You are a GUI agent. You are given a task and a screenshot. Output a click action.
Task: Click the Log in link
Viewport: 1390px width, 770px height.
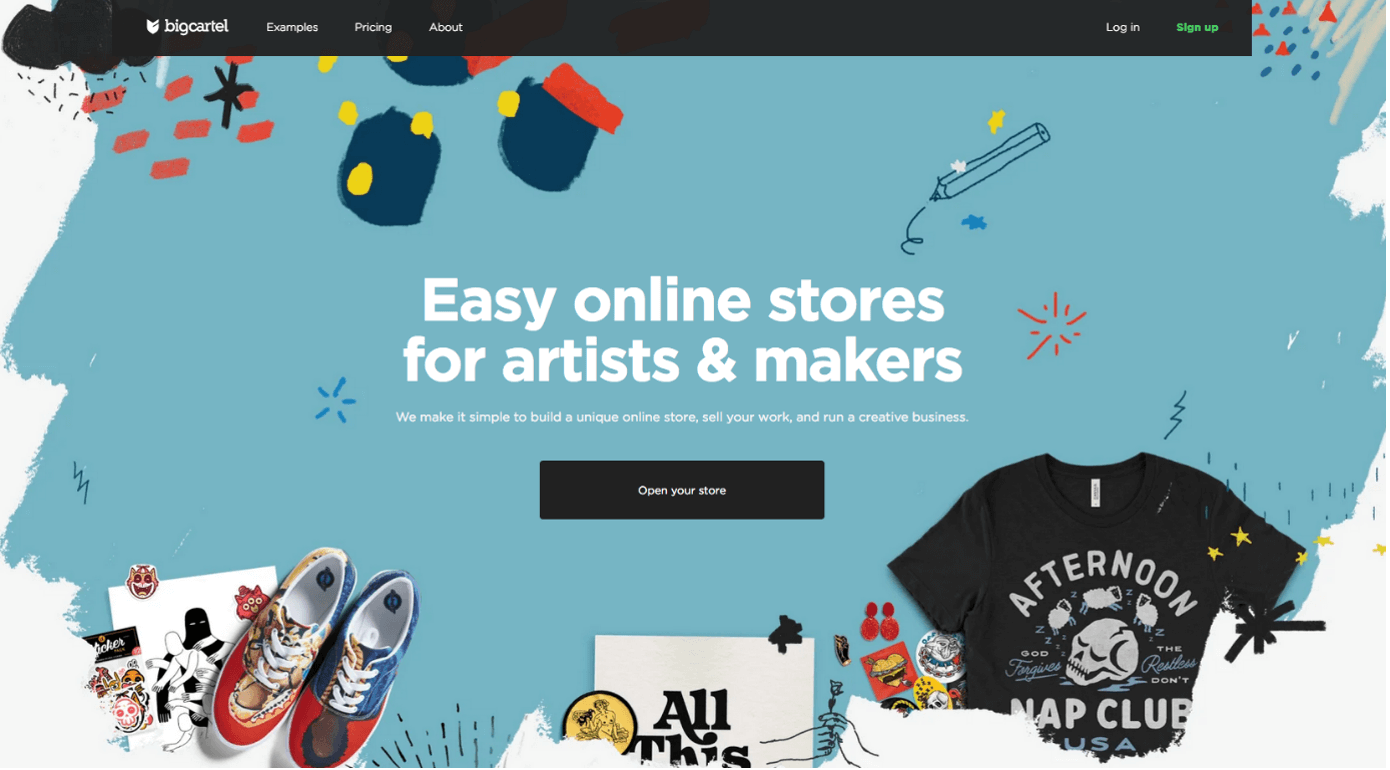pyautogui.click(x=1123, y=27)
